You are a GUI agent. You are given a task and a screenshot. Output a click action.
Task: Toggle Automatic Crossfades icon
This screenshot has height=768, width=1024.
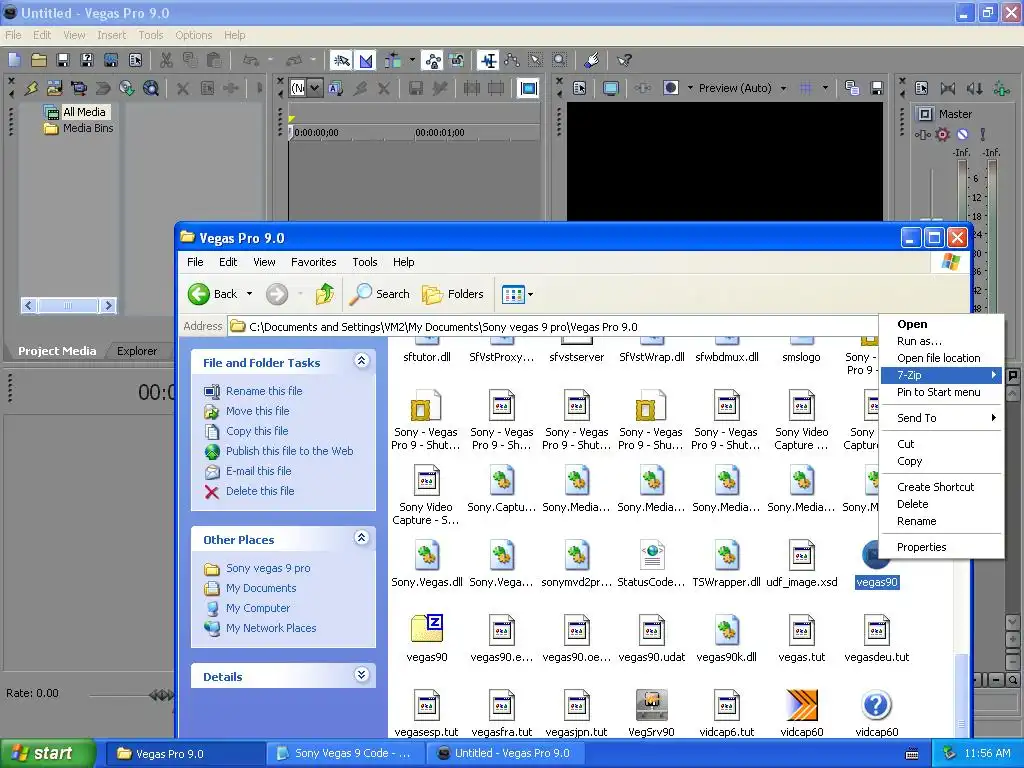(366, 60)
